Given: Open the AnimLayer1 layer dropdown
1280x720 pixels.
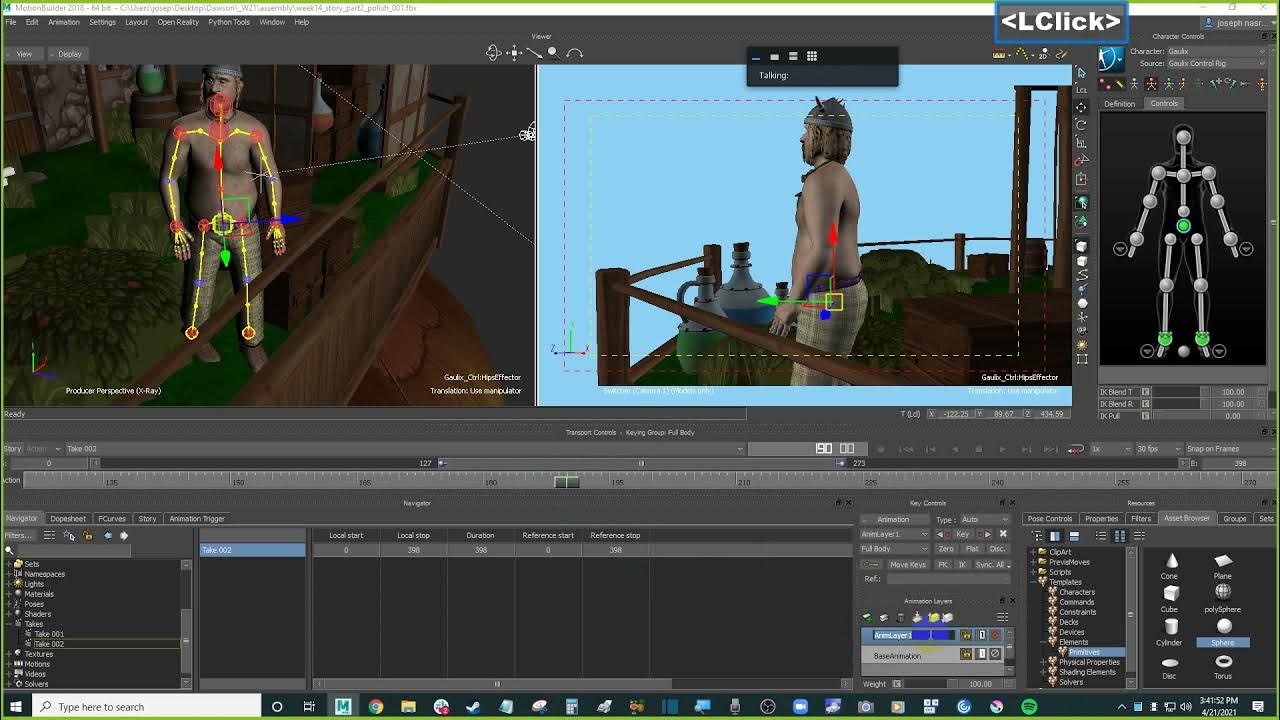Looking at the screenshot, I should click(x=897, y=534).
